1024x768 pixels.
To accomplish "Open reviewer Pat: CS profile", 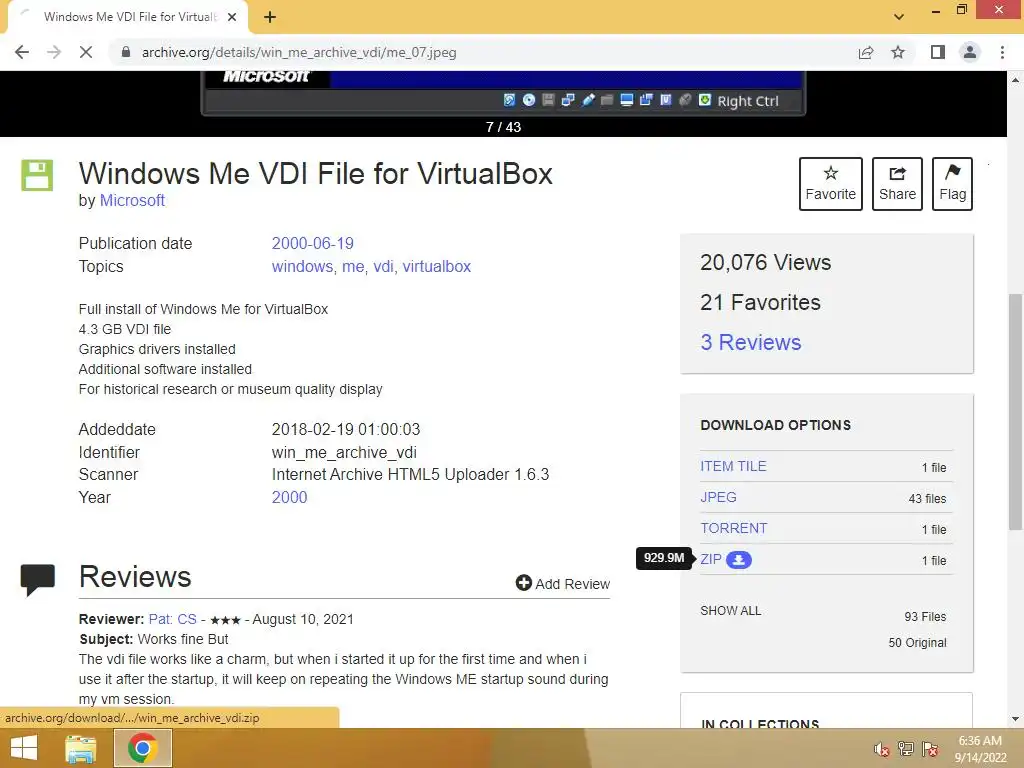I will point(172,619).
